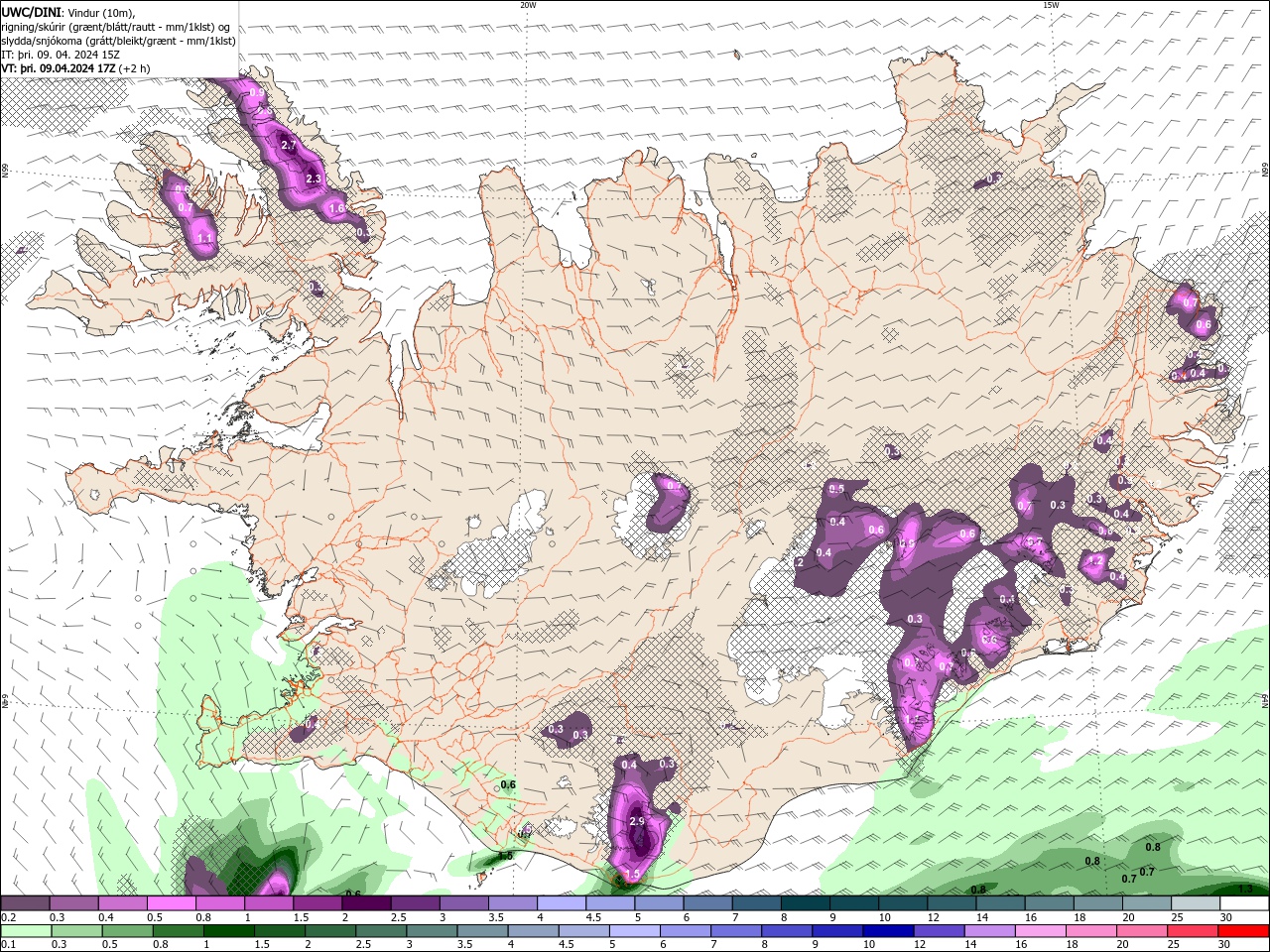Screen dimensions: 1270x952
Task: Click the 15W longitude label
Action: click(1051, 5)
